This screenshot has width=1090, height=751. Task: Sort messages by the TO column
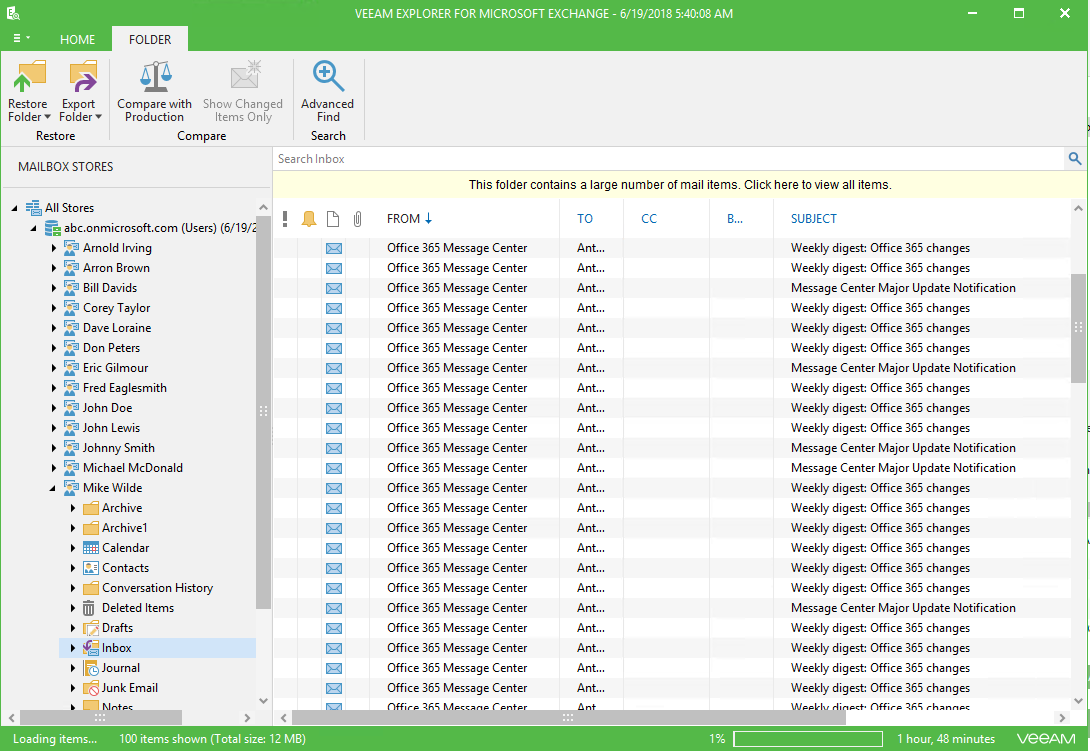pos(585,219)
